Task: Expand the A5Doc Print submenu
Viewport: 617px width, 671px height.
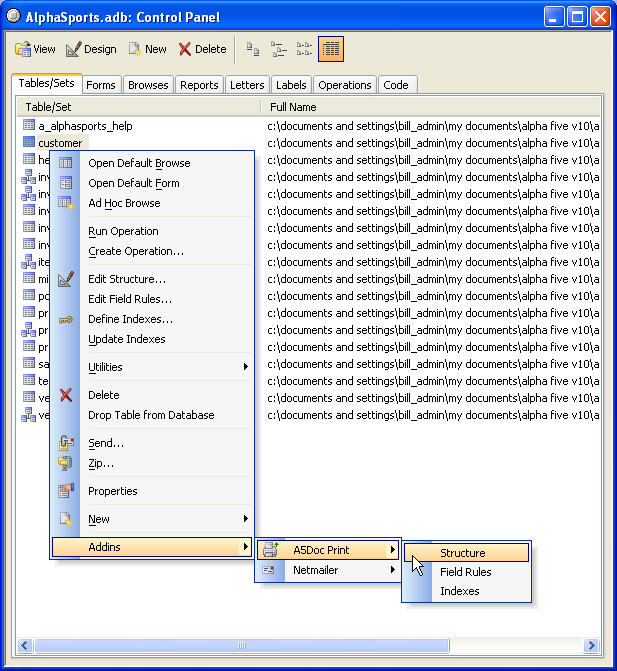Action: point(328,550)
